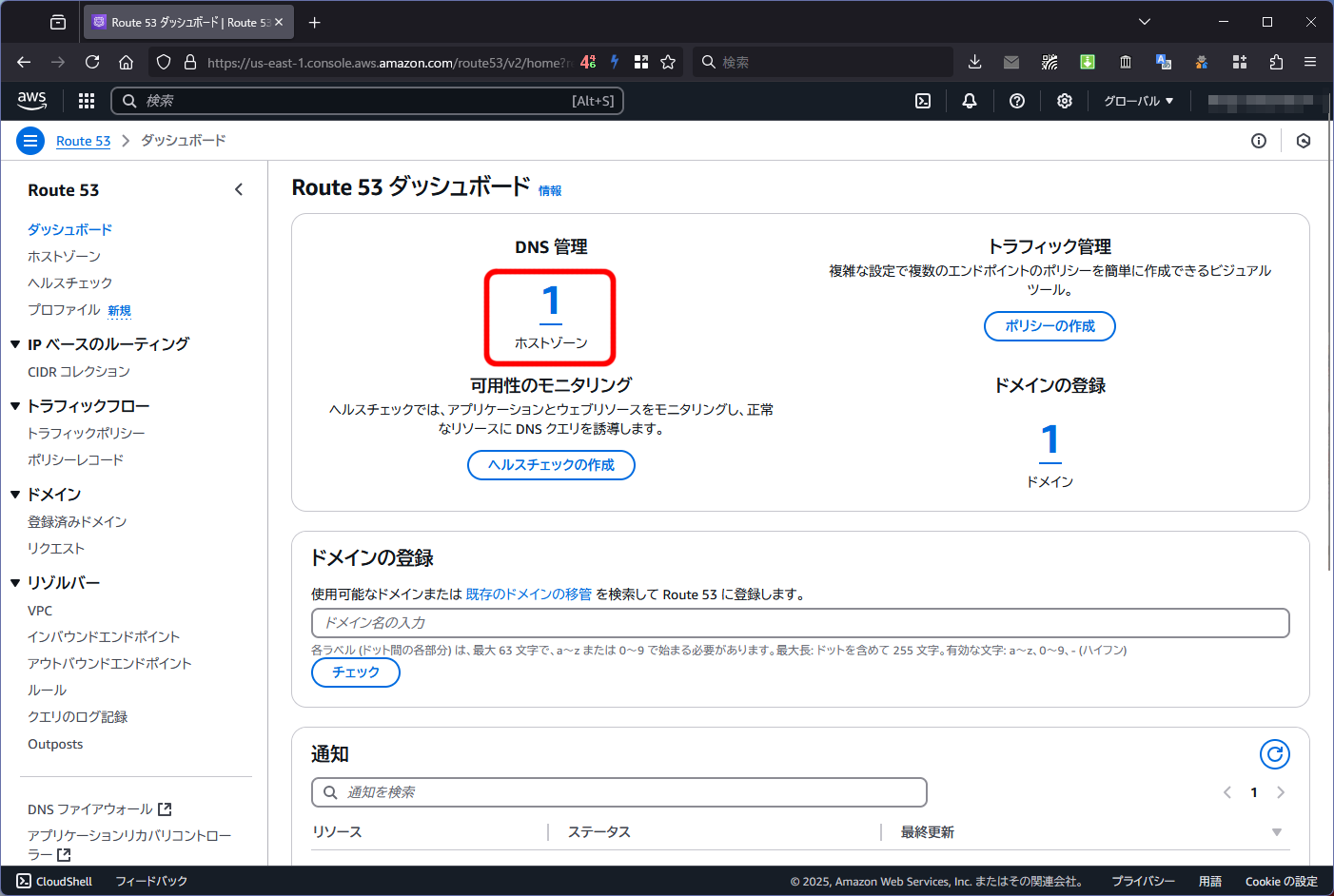Open プライバシー in the footer

[x=1143, y=882]
